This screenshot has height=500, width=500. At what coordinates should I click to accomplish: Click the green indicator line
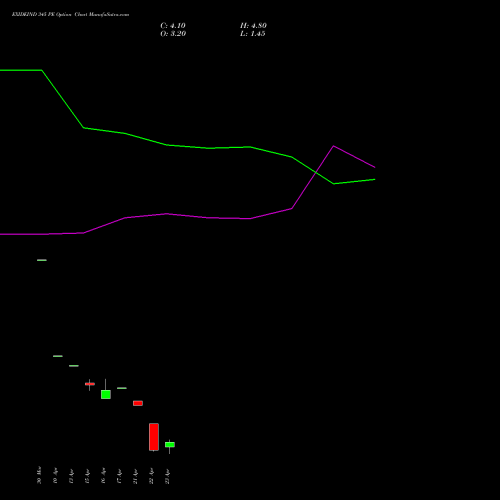click(187, 147)
